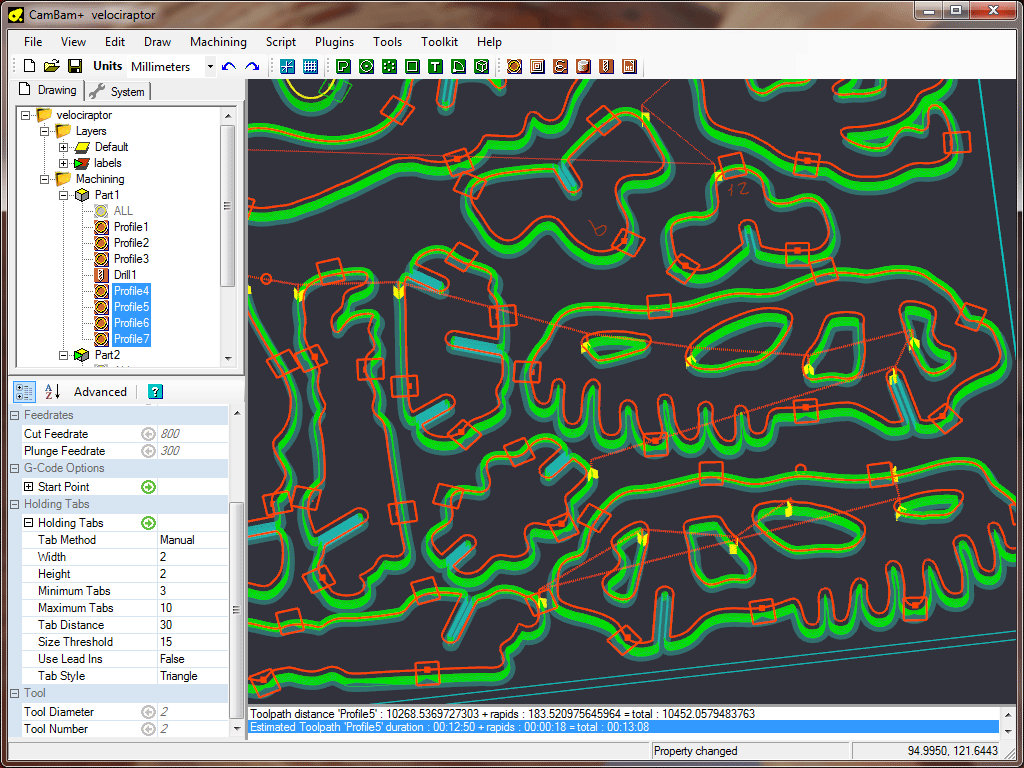1024x768 pixels.
Task: Select the Draw Text tool icon
Action: (x=435, y=67)
